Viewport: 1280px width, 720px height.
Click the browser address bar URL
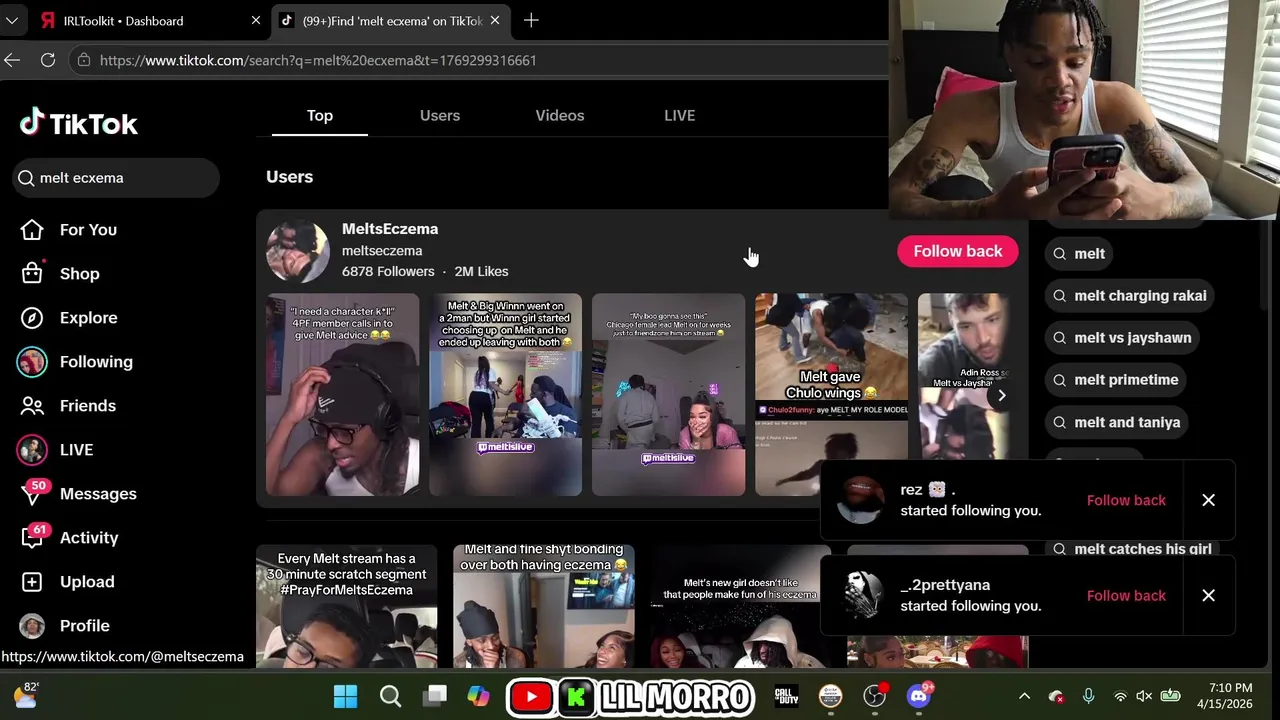coord(318,60)
